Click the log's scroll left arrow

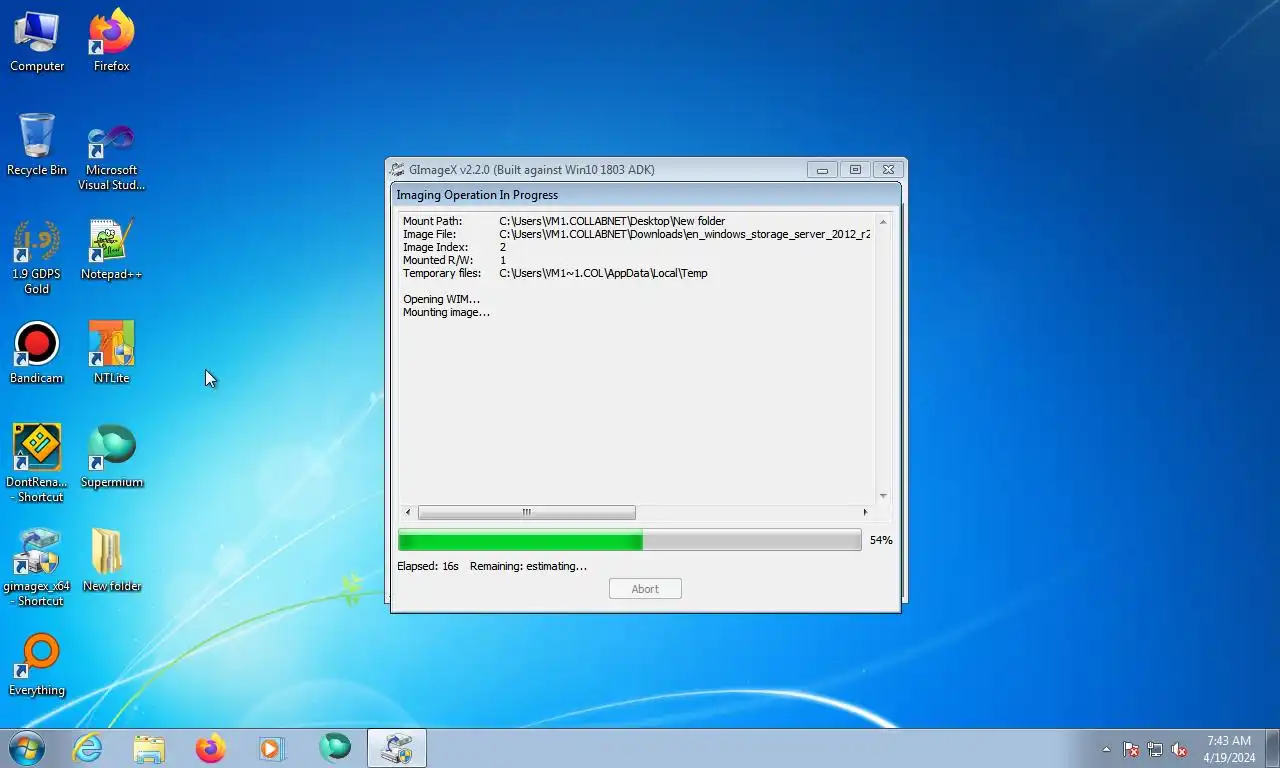click(408, 512)
